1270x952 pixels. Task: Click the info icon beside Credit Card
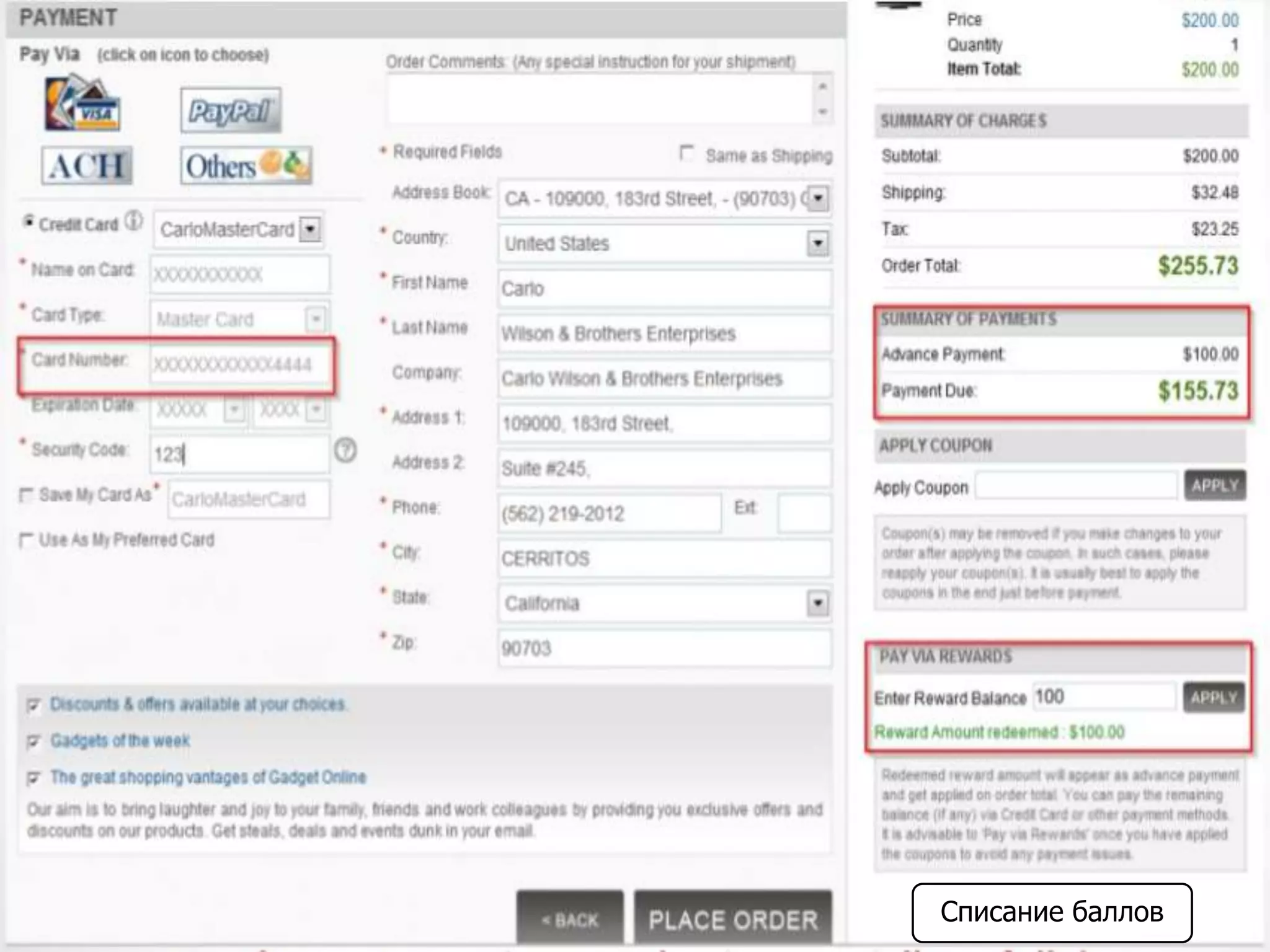(x=133, y=221)
